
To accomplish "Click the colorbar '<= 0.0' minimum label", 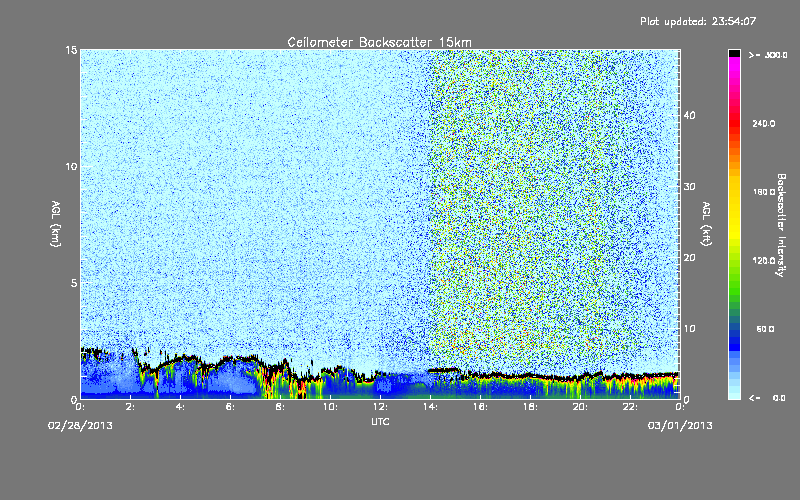I will coord(767,398).
